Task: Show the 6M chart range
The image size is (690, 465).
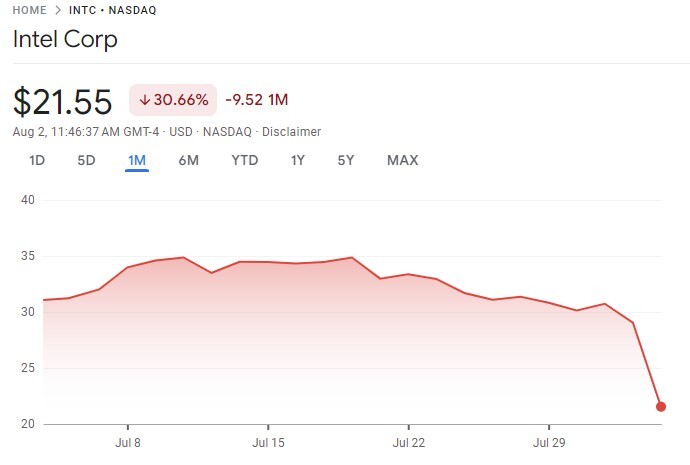Action: (x=189, y=160)
